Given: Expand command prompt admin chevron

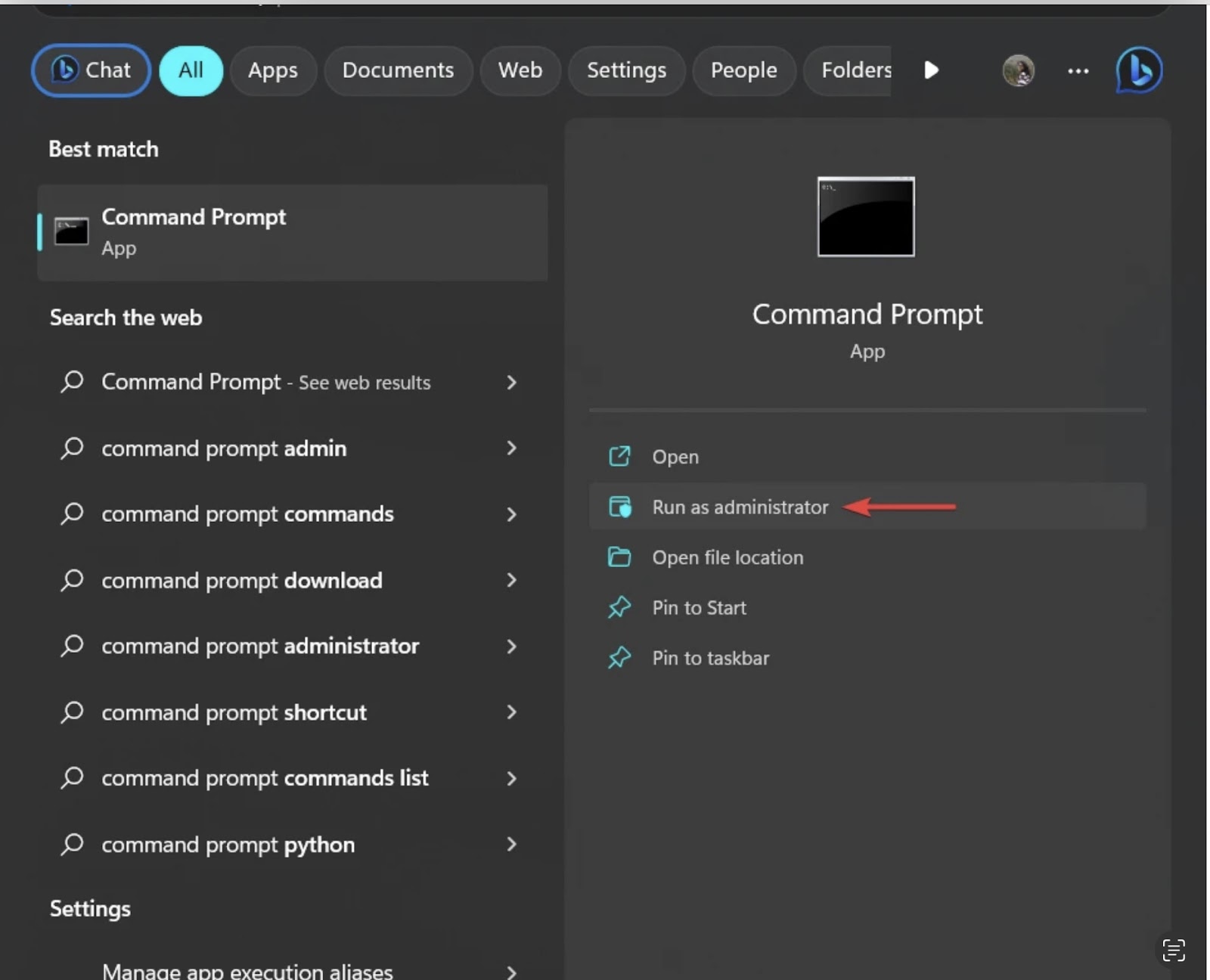Looking at the screenshot, I should 512,448.
